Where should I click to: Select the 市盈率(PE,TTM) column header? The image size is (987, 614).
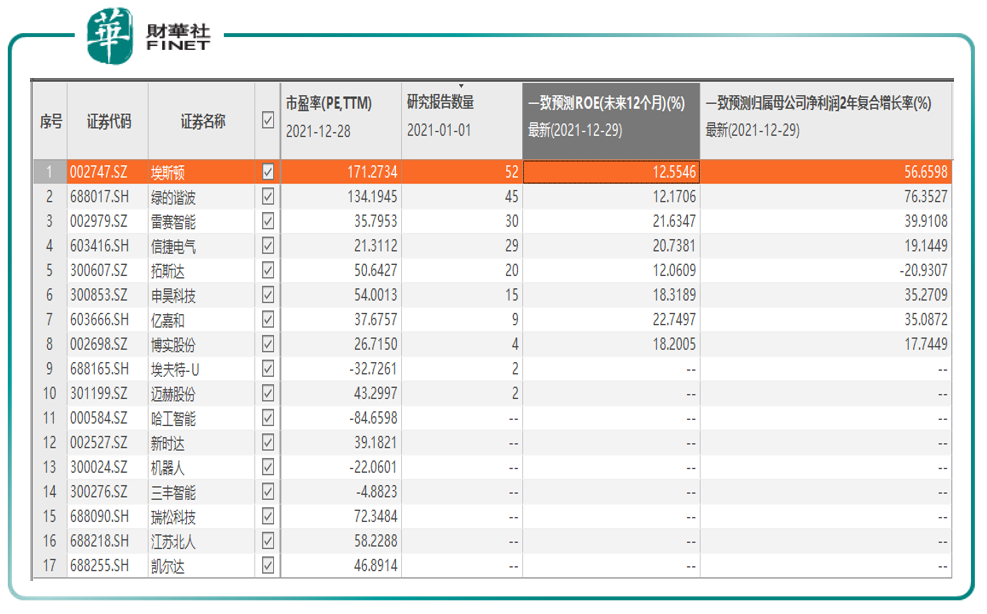tap(341, 120)
